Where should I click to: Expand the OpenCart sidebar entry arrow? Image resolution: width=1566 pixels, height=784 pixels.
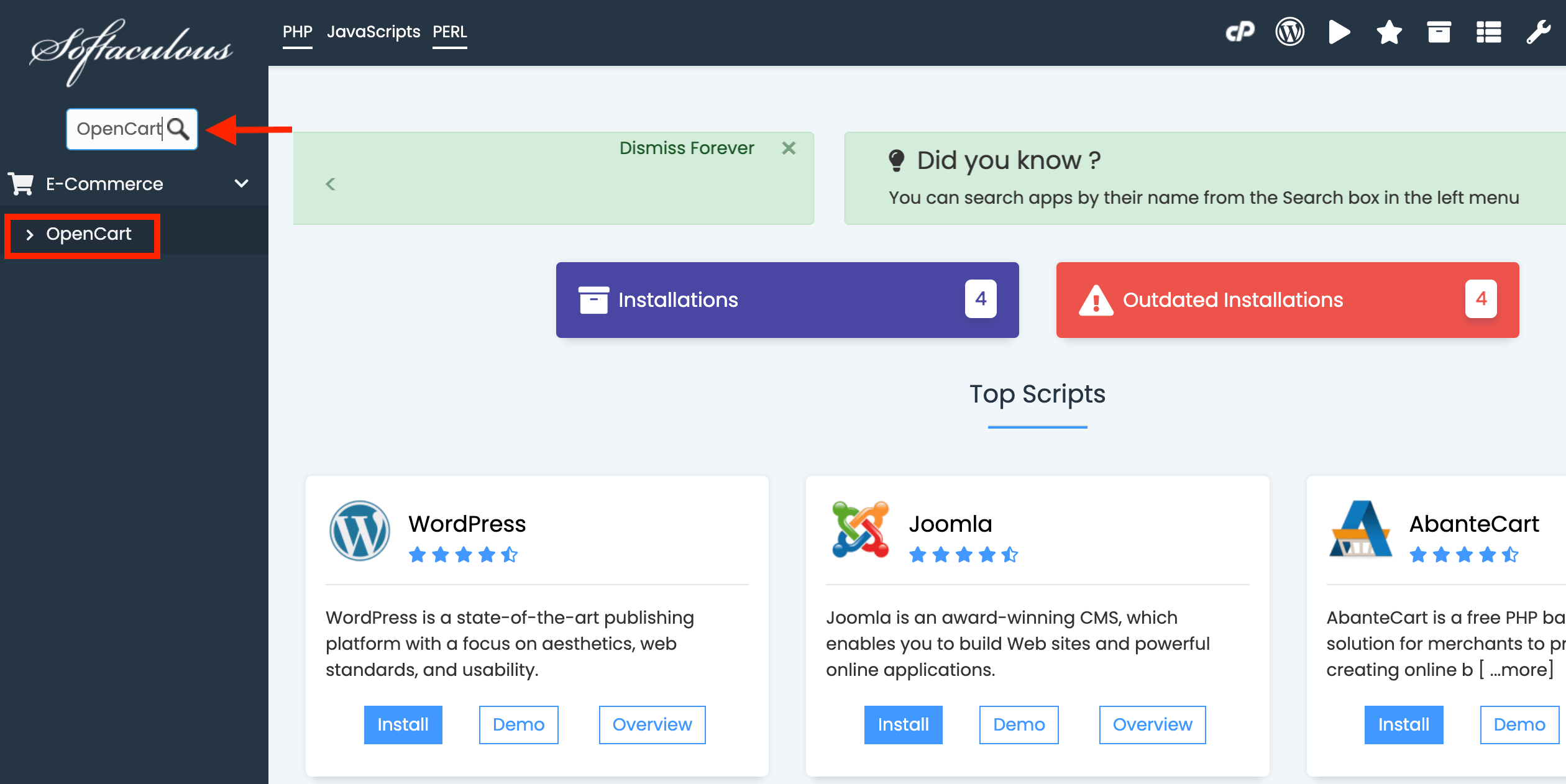(x=29, y=235)
